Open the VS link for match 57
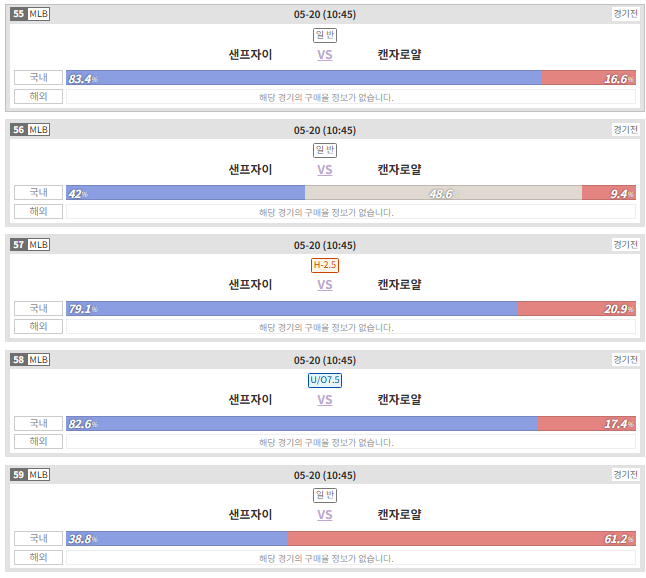The height and width of the screenshot is (578, 646). (x=325, y=285)
